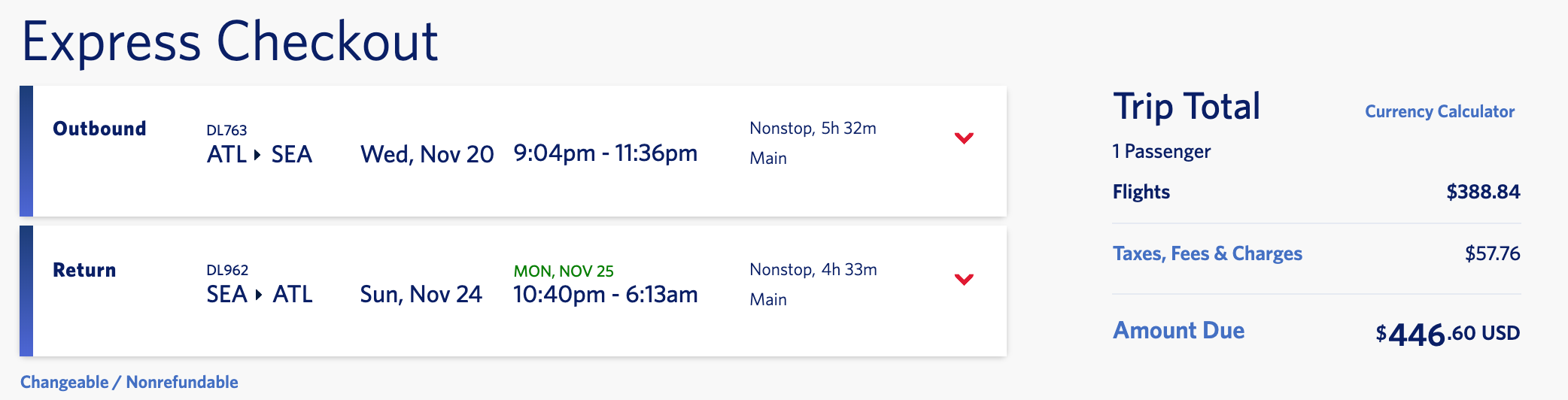The width and height of the screenshot is (1568, 400).
Task: Click the 10:40pm - 6:13am flight time
Action: 605,294
